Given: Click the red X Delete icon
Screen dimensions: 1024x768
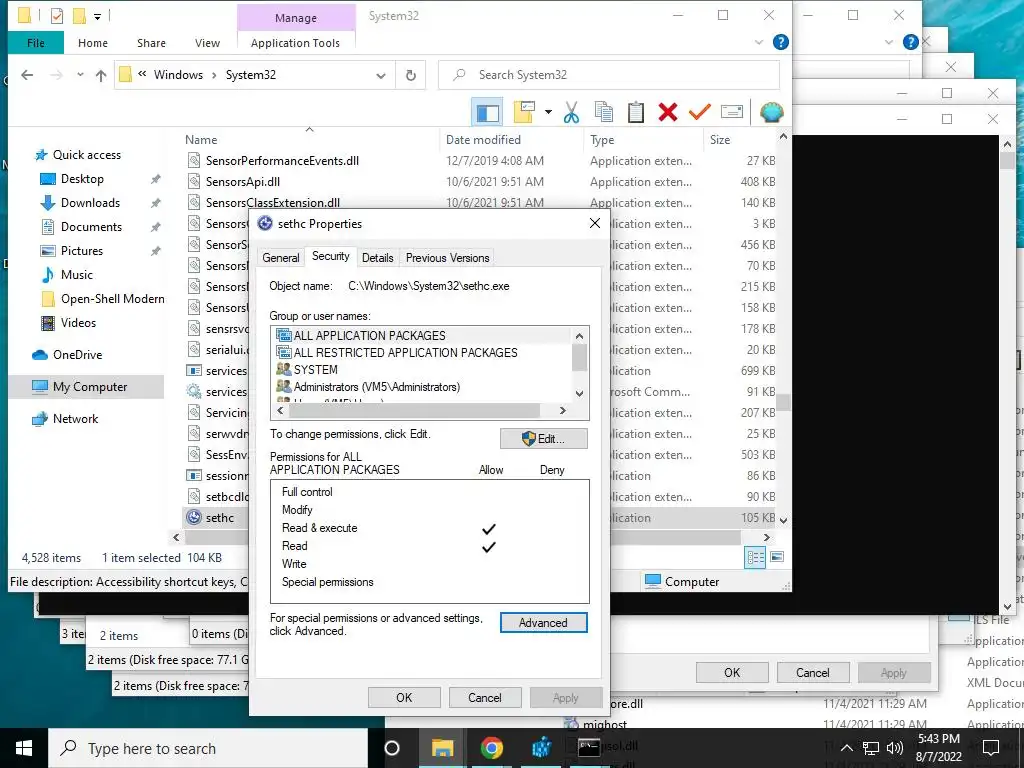Looking at the screenshot, I should 667,112.
